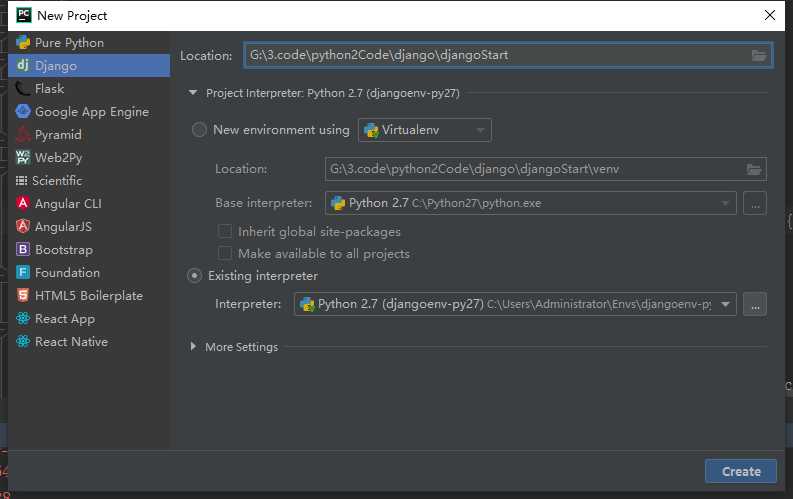This screenshot has height=499, width=793.
Task: Click the venv Location path field
Action: pos(546,169)
